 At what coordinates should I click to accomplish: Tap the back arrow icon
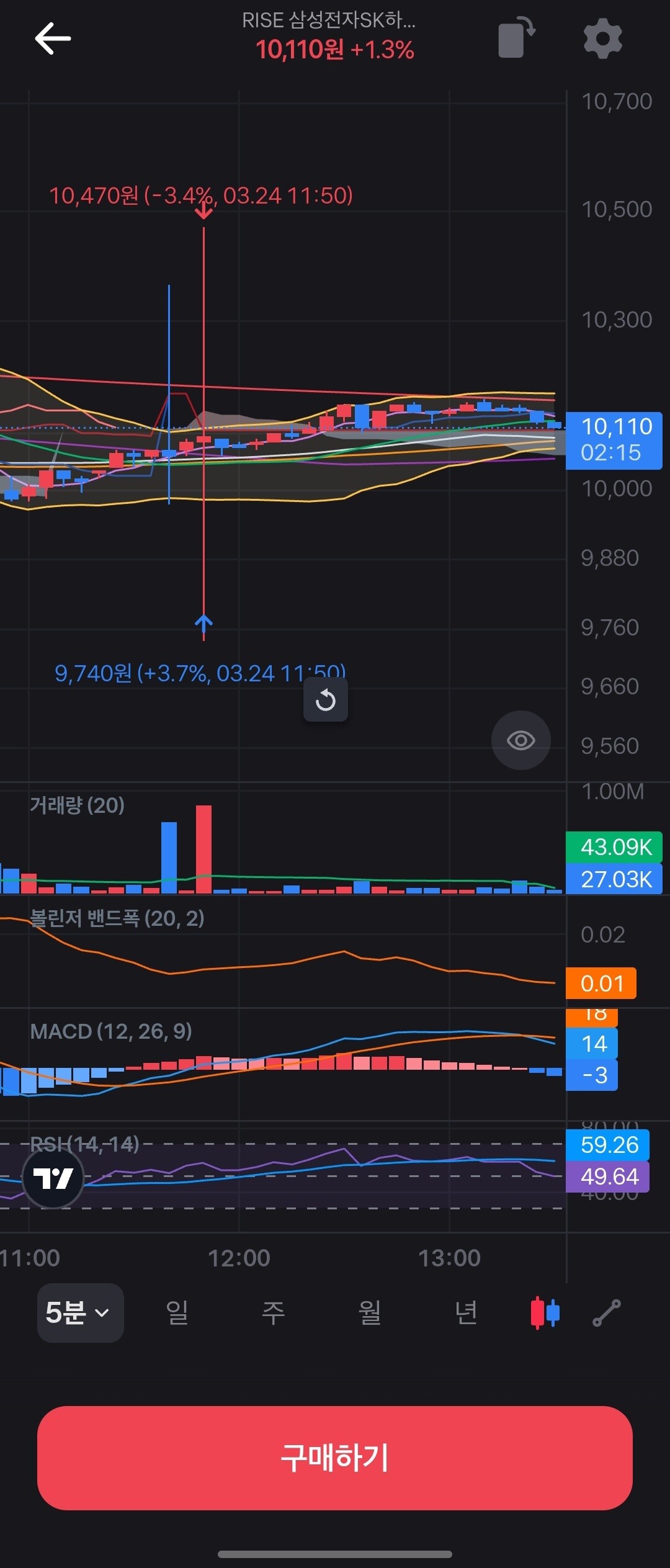pos(53,38)
